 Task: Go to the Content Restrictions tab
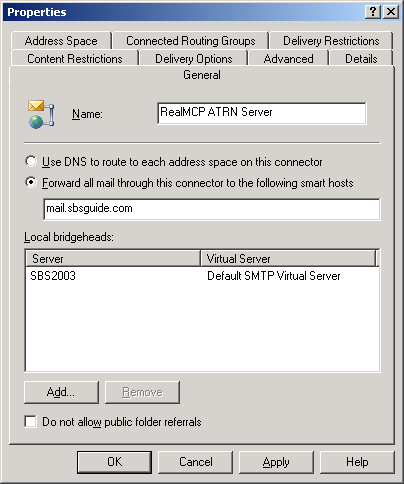click(x=75, y=59)
